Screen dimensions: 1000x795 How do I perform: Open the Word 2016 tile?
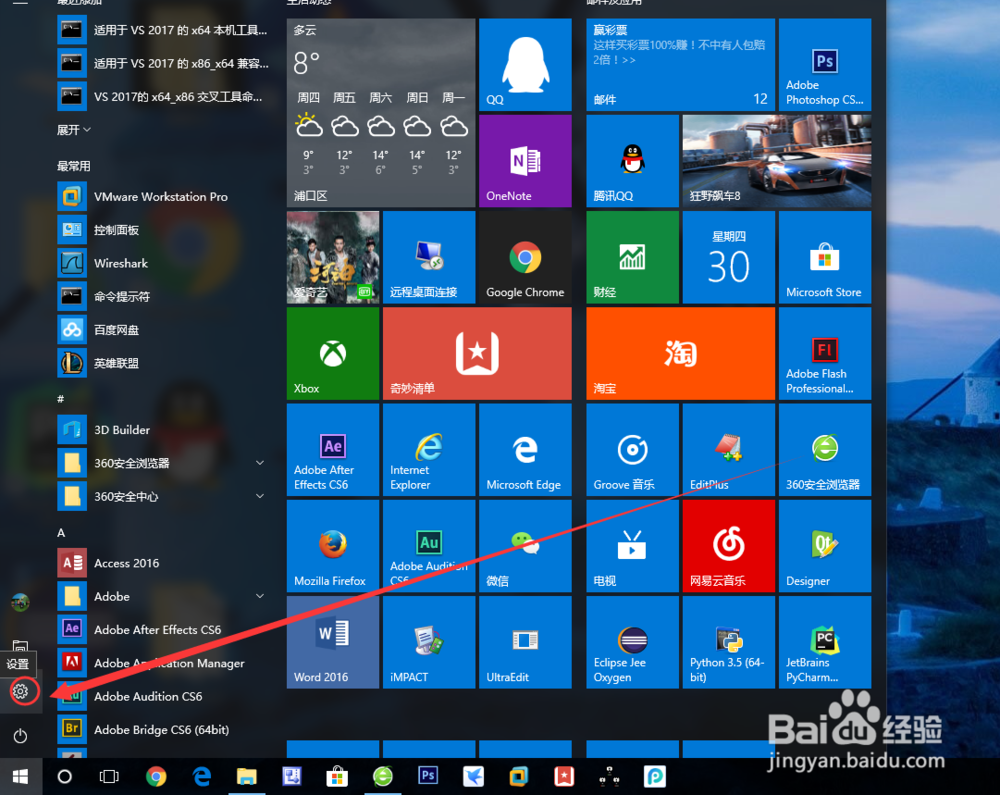click(332, 642)
